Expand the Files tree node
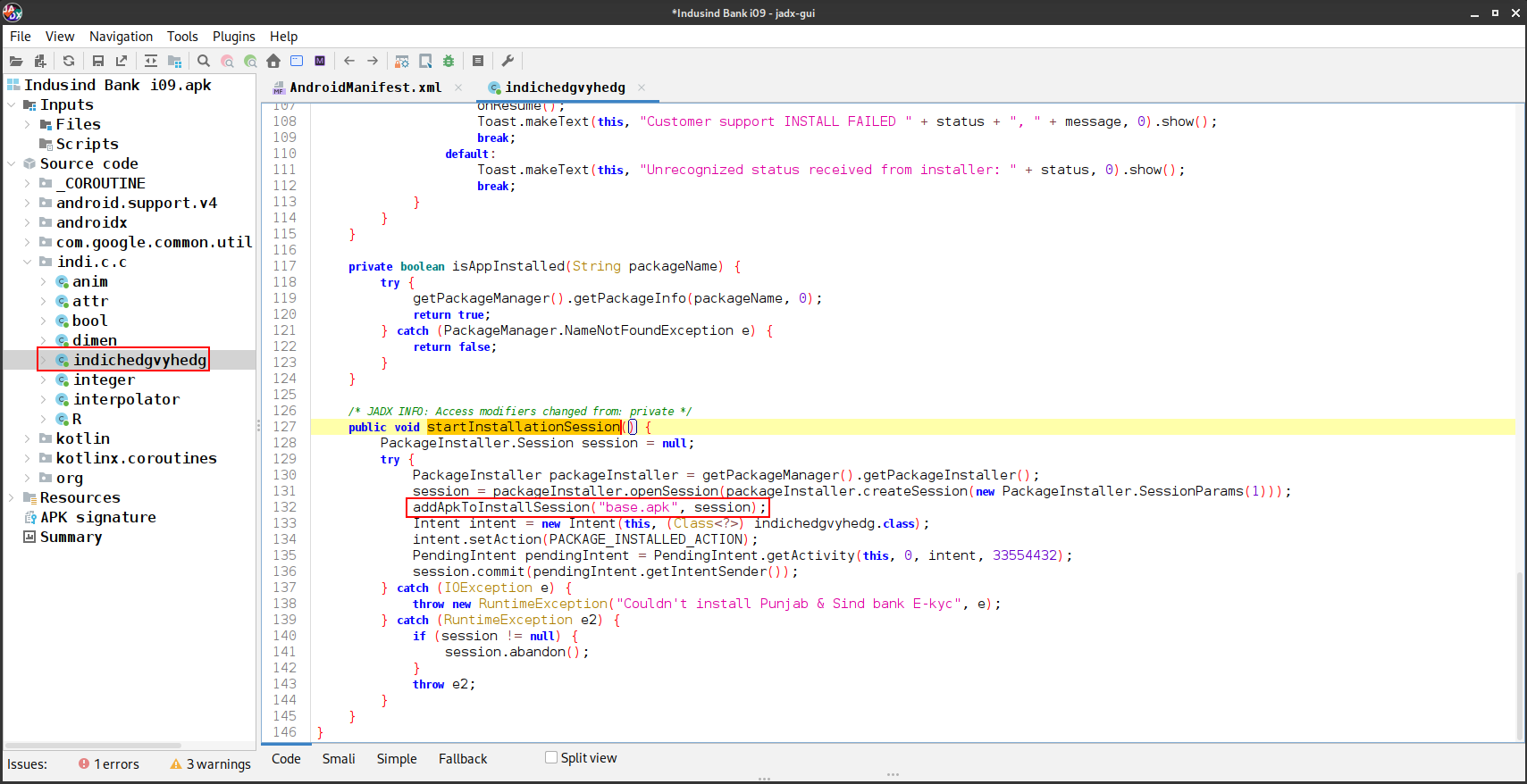1527x784 pixels. coord(28,124)
